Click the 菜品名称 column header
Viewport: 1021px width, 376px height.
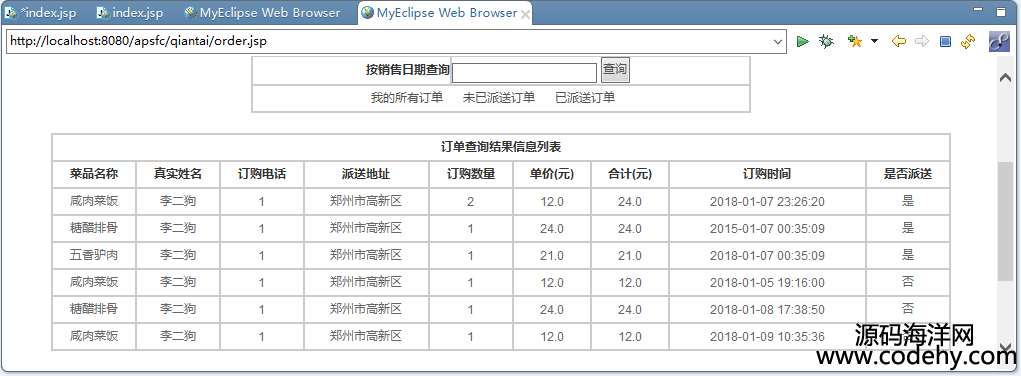click(94, 174)
